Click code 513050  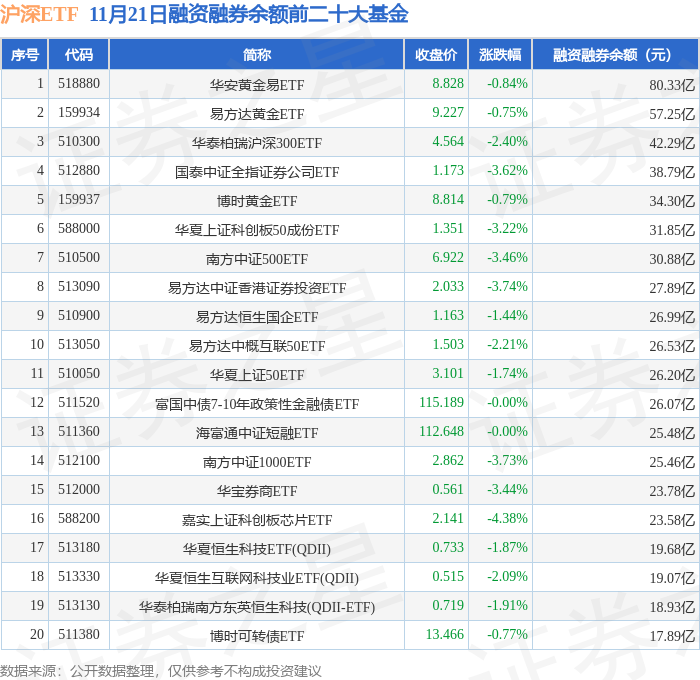[79, 345]
